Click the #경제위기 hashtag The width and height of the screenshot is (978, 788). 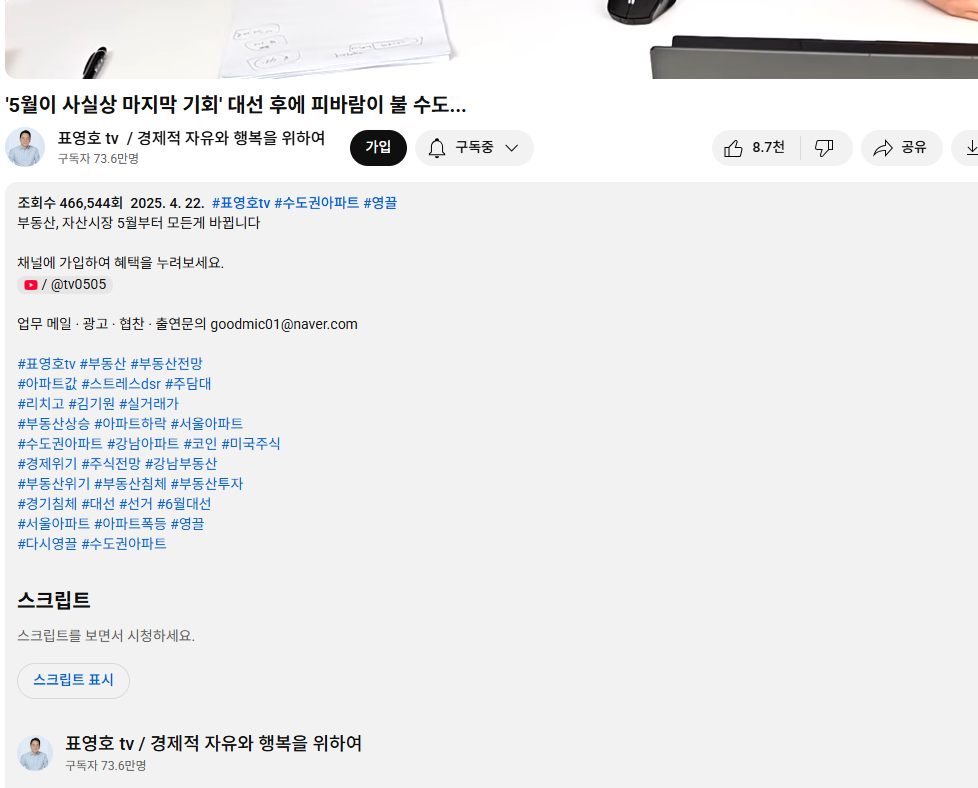[x=47, y=464]
